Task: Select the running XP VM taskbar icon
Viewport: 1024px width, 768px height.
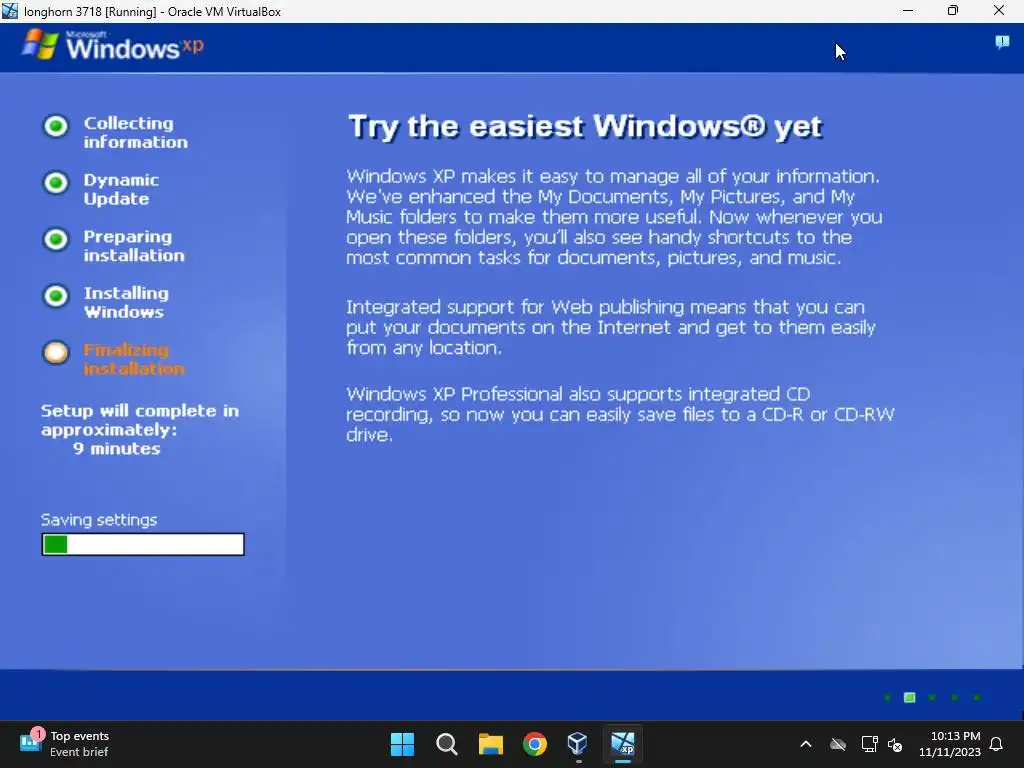Action: (622, 744)
